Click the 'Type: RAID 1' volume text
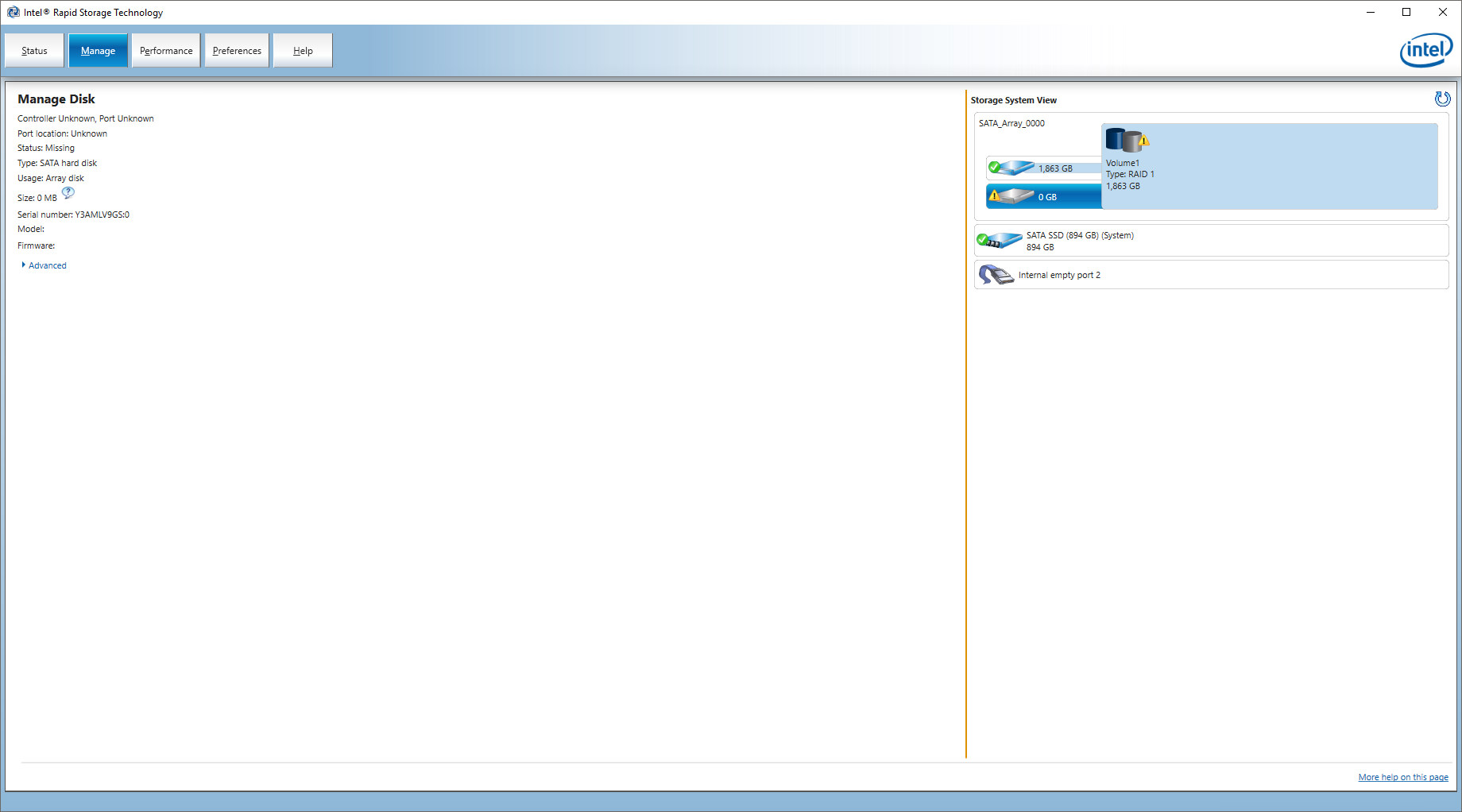Viewport: 1462px width, 812px height. [x=1130, y=174]
